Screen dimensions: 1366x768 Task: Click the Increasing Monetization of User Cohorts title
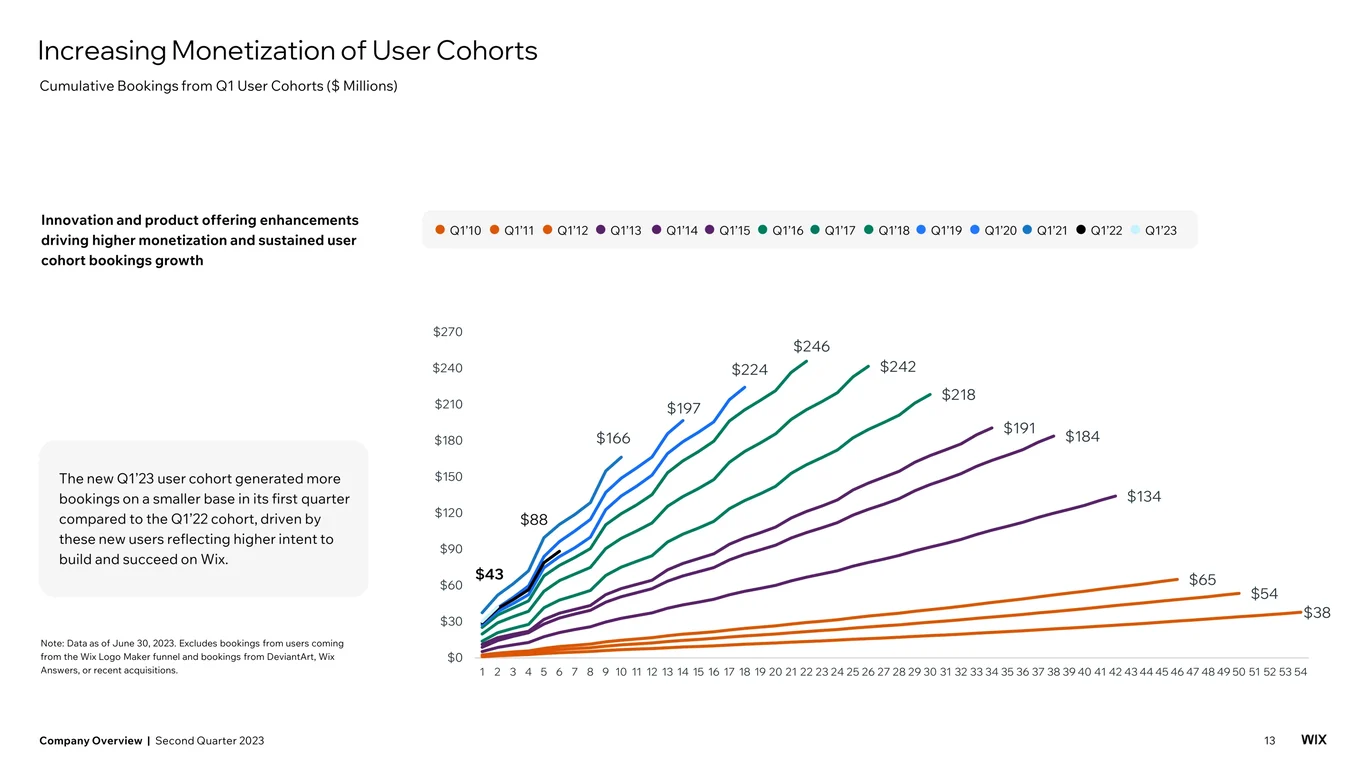tap(287, 51)
